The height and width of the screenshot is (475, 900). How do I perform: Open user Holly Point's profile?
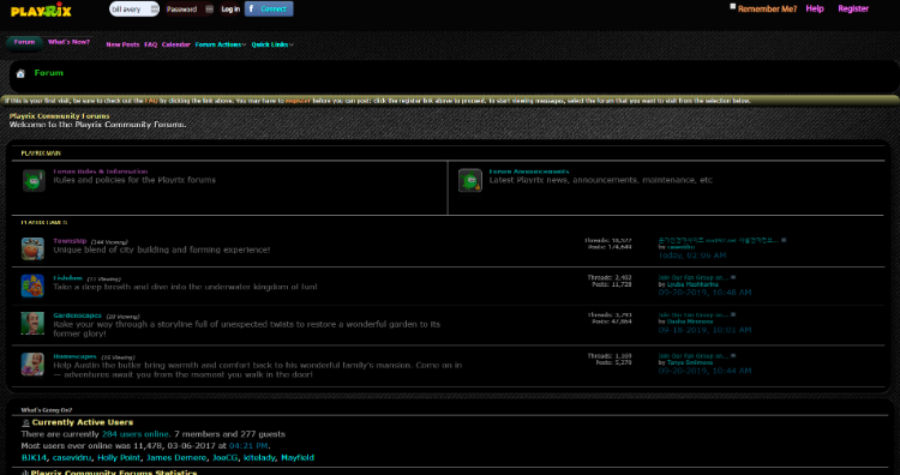point(119,458)
